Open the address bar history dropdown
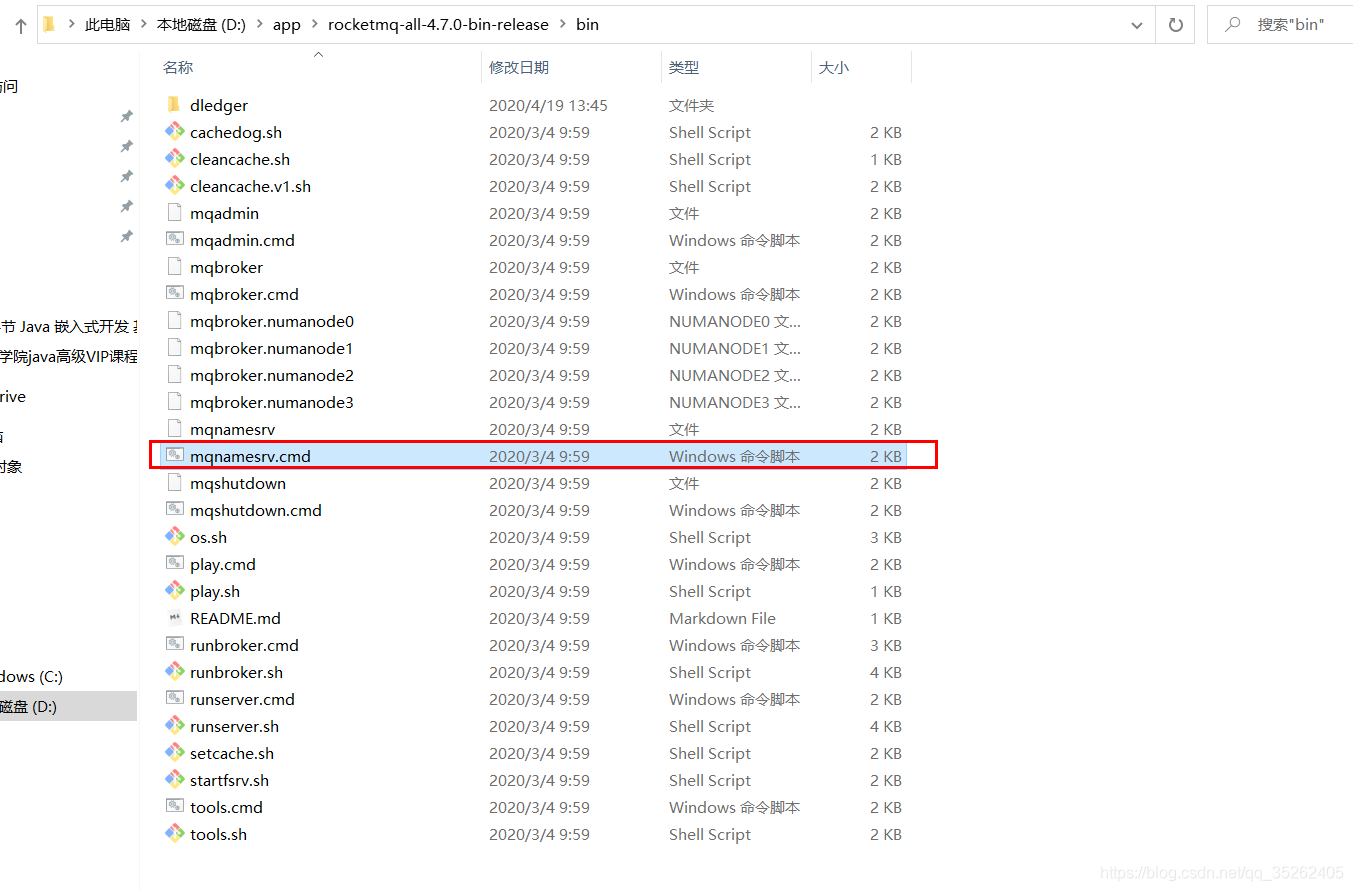 click(x=1137, y=25)
